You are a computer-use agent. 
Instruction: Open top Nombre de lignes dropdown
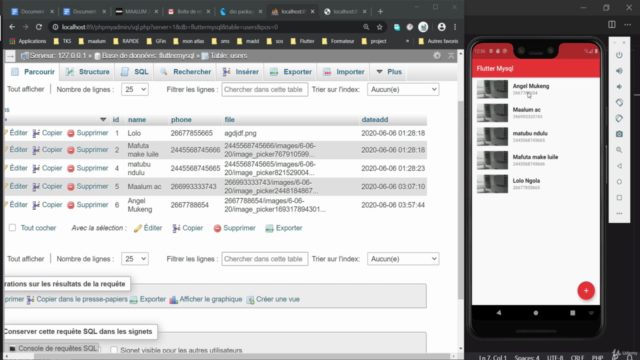(x=135, y=89)
